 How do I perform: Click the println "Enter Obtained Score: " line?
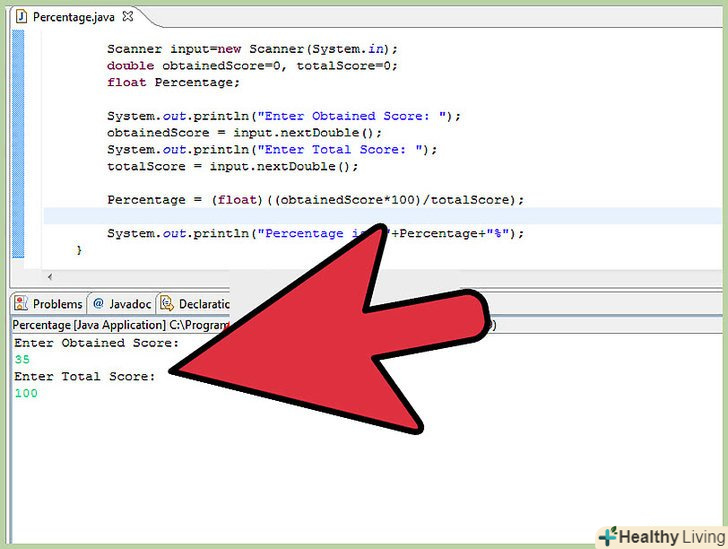pyautogui.click(x=284, y=116)
